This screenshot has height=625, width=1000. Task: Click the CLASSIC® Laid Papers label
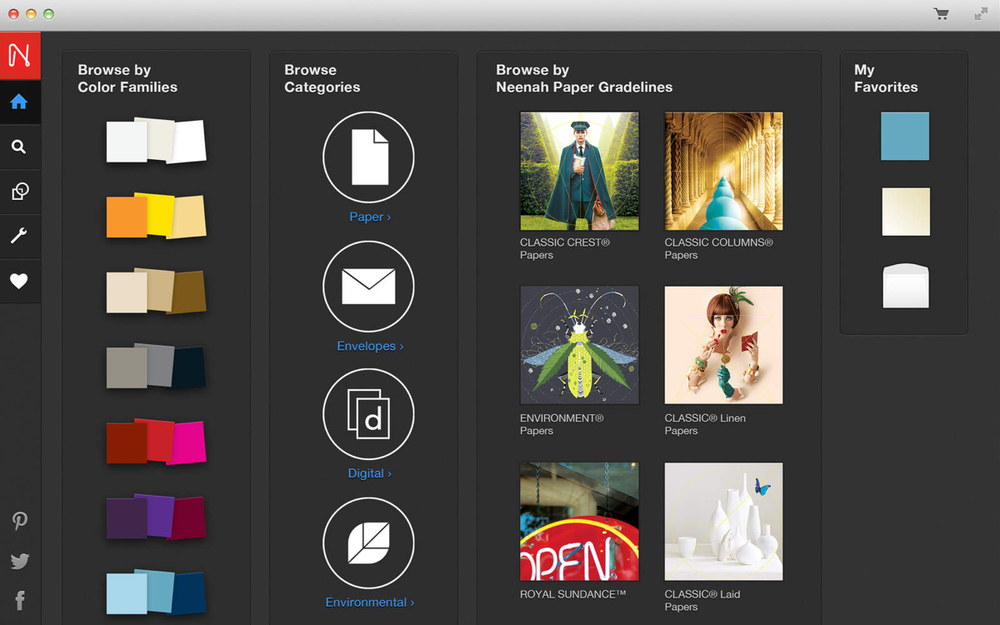[702, 601]
